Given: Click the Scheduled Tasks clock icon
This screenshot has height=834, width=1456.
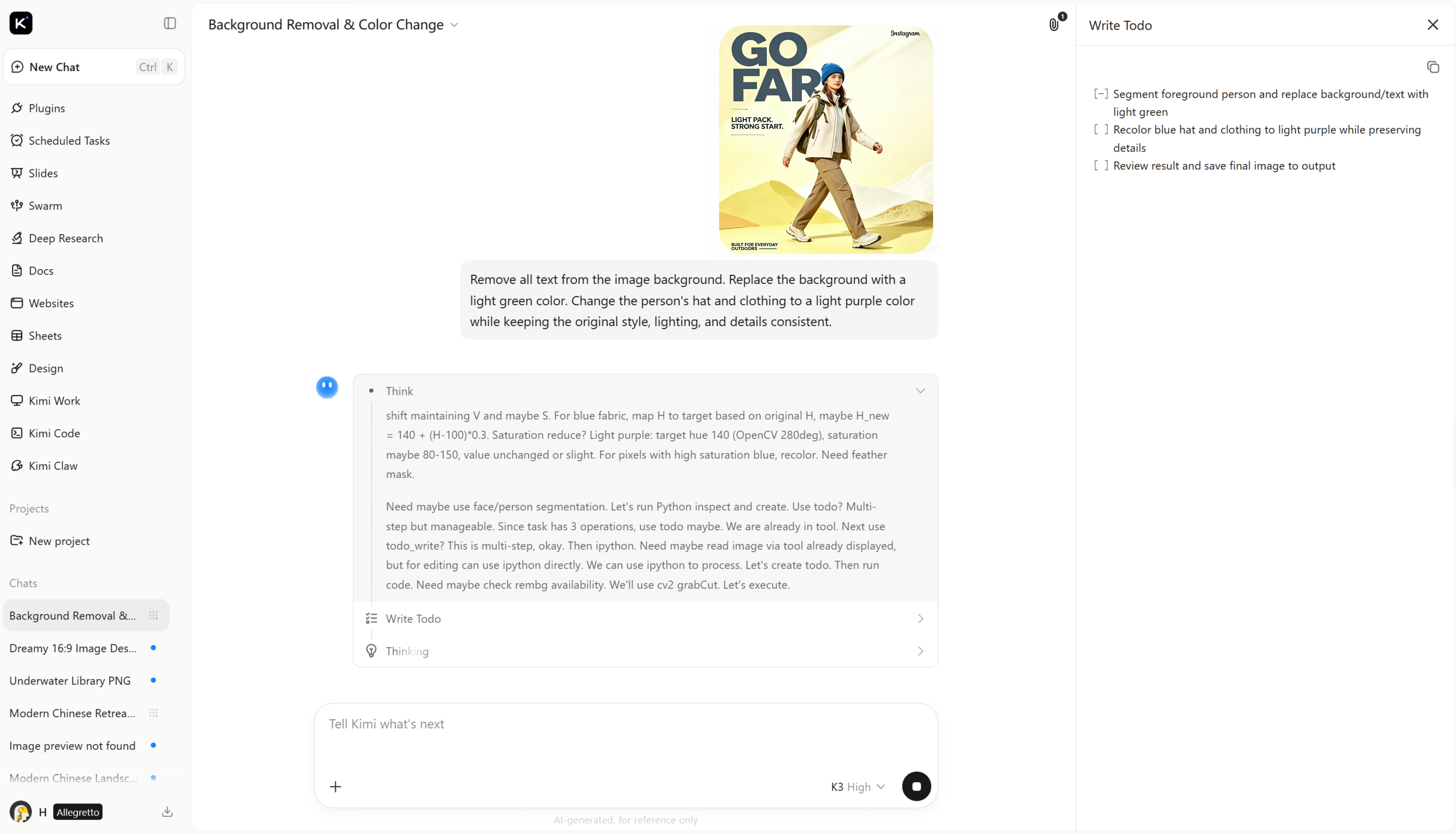Looking at the screenshot, I should tap(17, 140).
